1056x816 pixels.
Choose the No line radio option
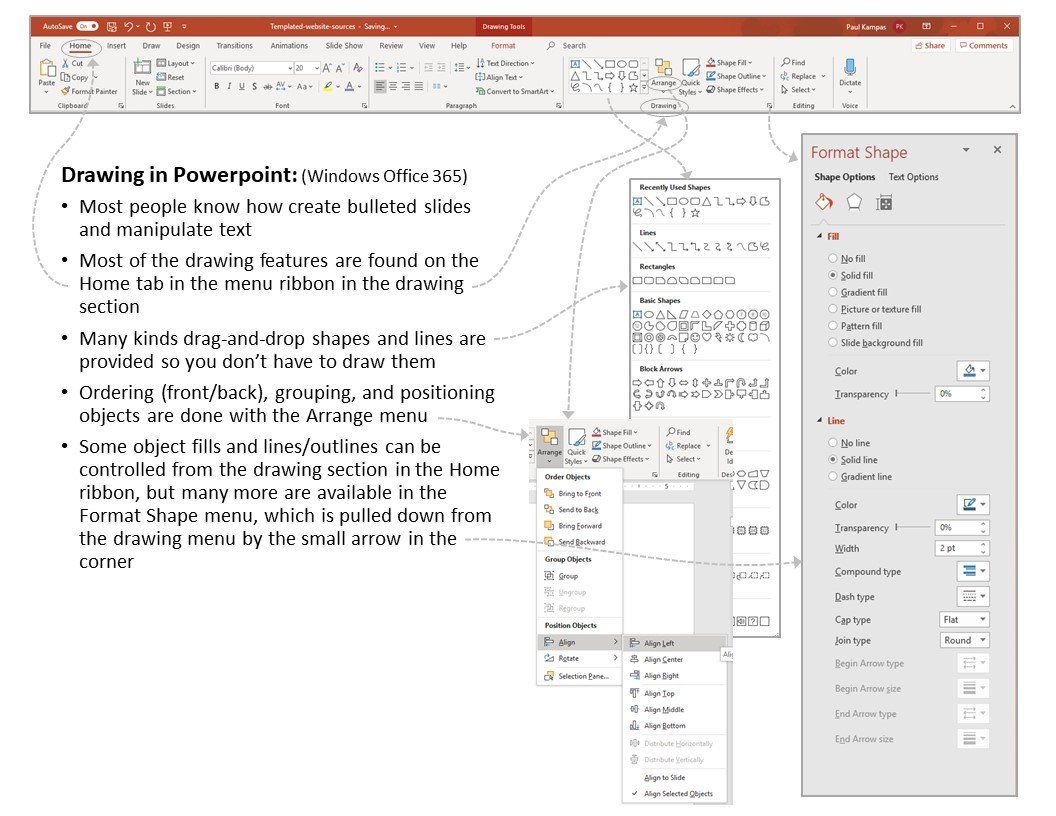tap(833, 442)
